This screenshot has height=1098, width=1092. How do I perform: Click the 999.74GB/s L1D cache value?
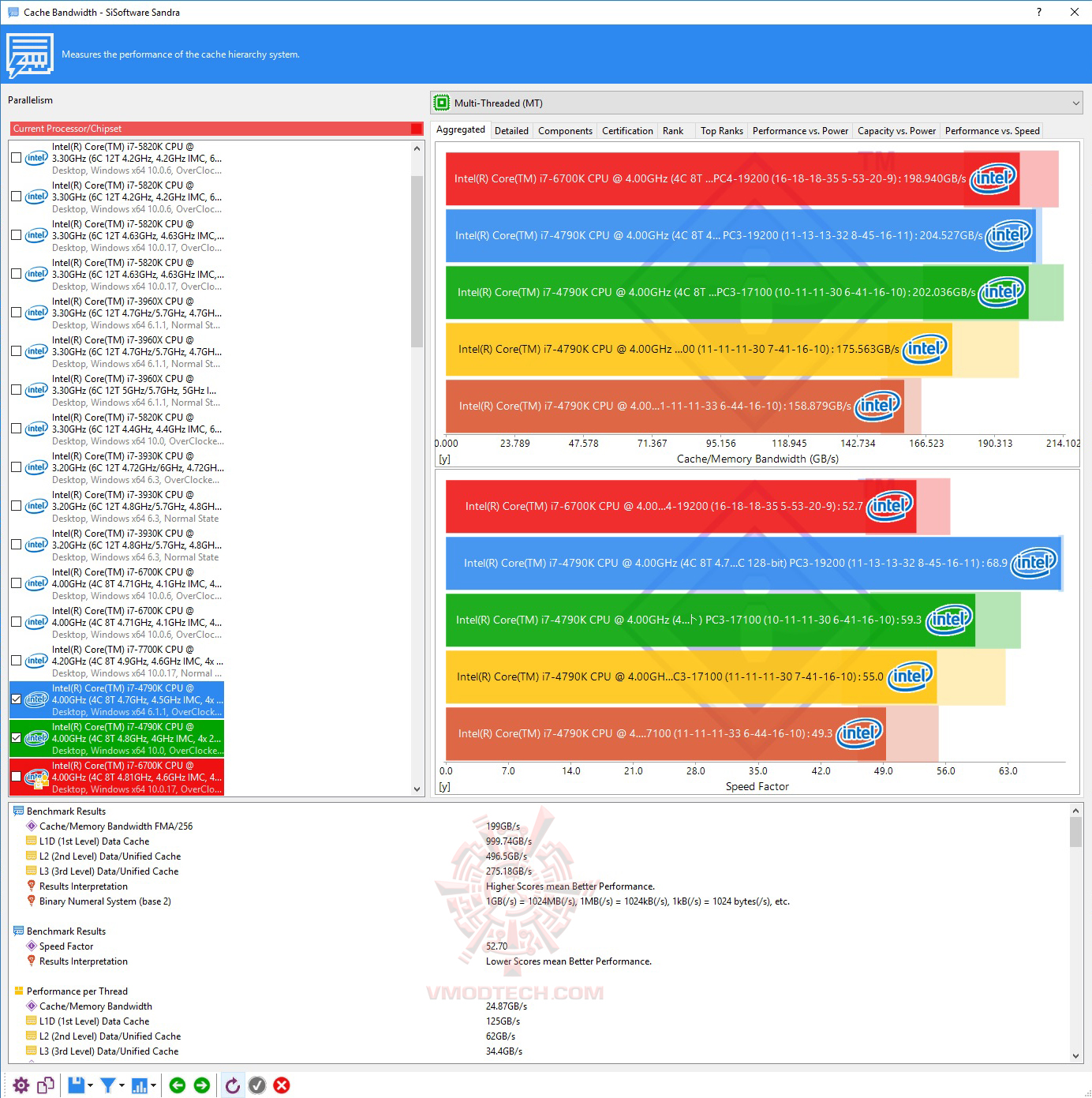[x=509, y=841]
